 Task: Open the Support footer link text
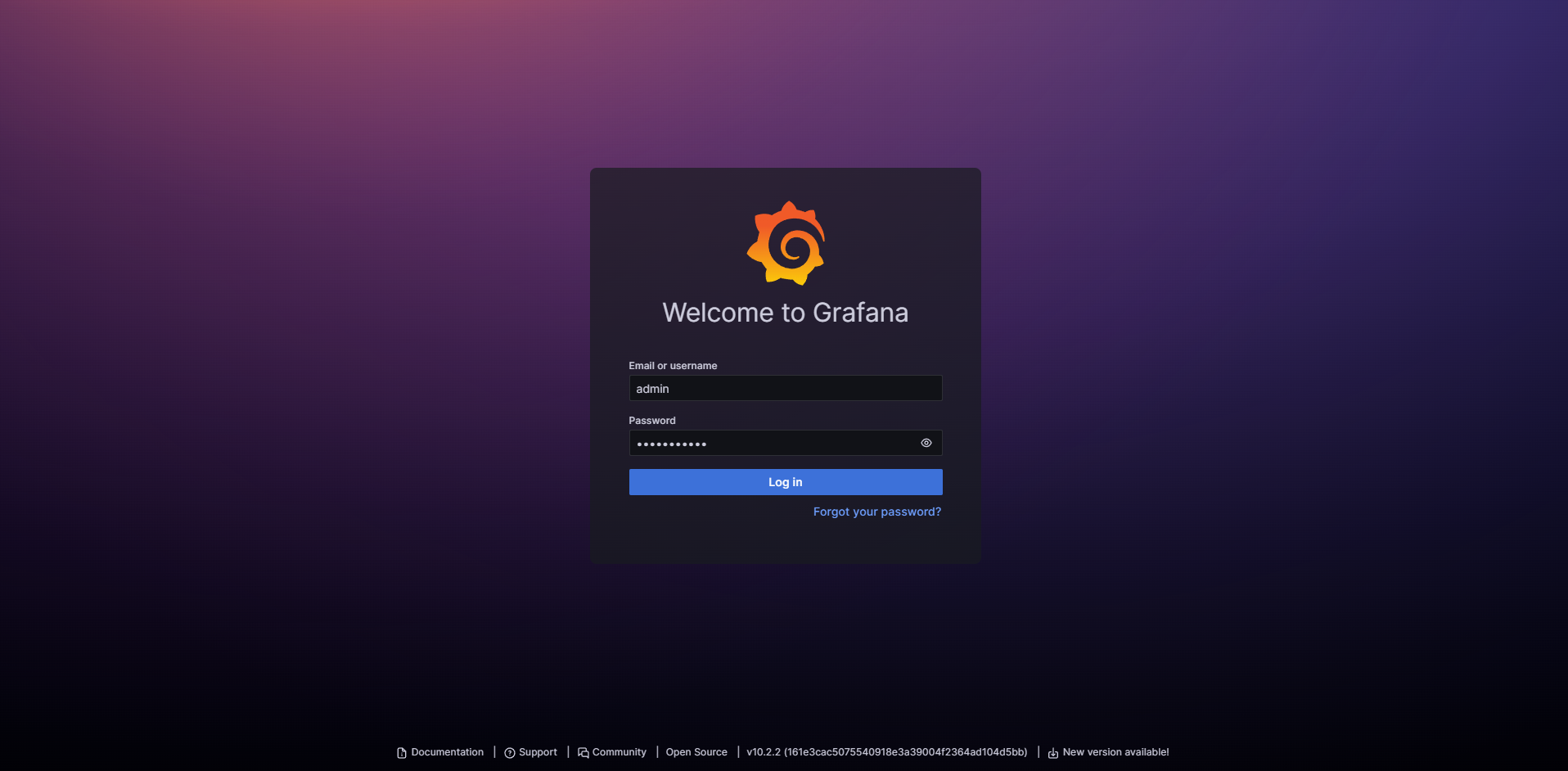pyautogui.click(x=538, y=752)
